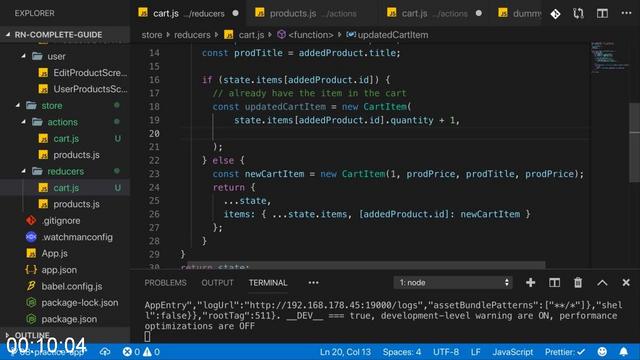Open the notifications bell

tap(623, 351)
